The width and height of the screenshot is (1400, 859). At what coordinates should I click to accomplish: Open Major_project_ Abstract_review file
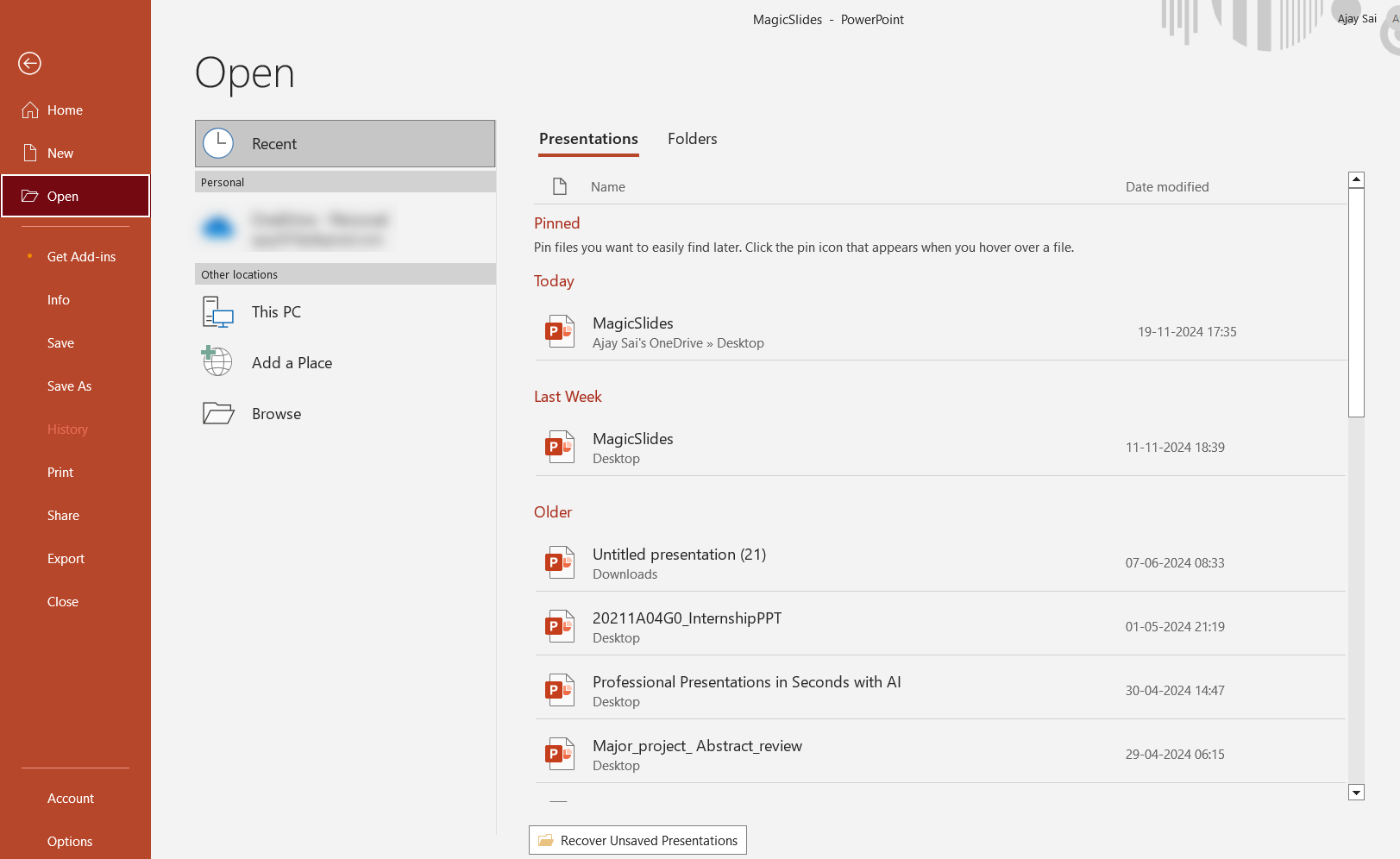click(x=697, y=746)
